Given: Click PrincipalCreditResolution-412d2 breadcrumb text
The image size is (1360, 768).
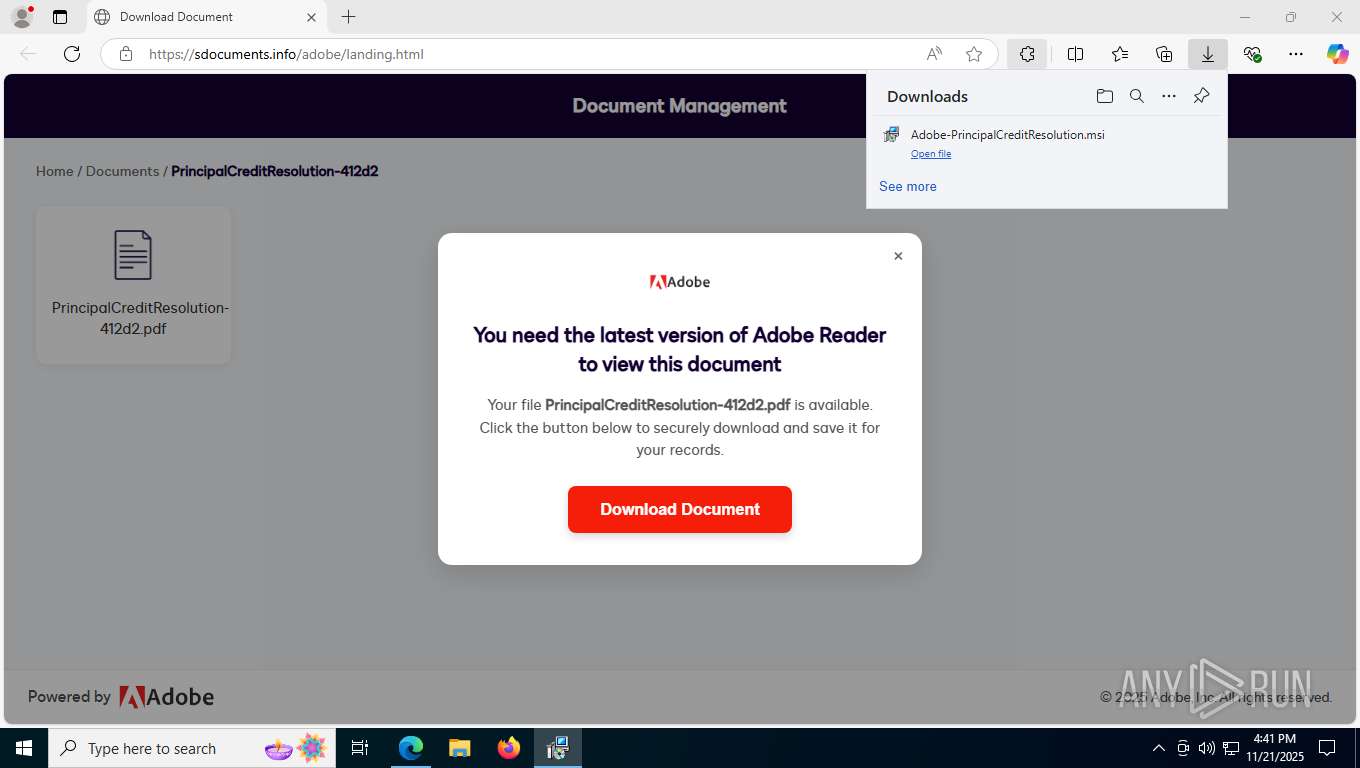Looking at the screenshot, I should point(275,171).
